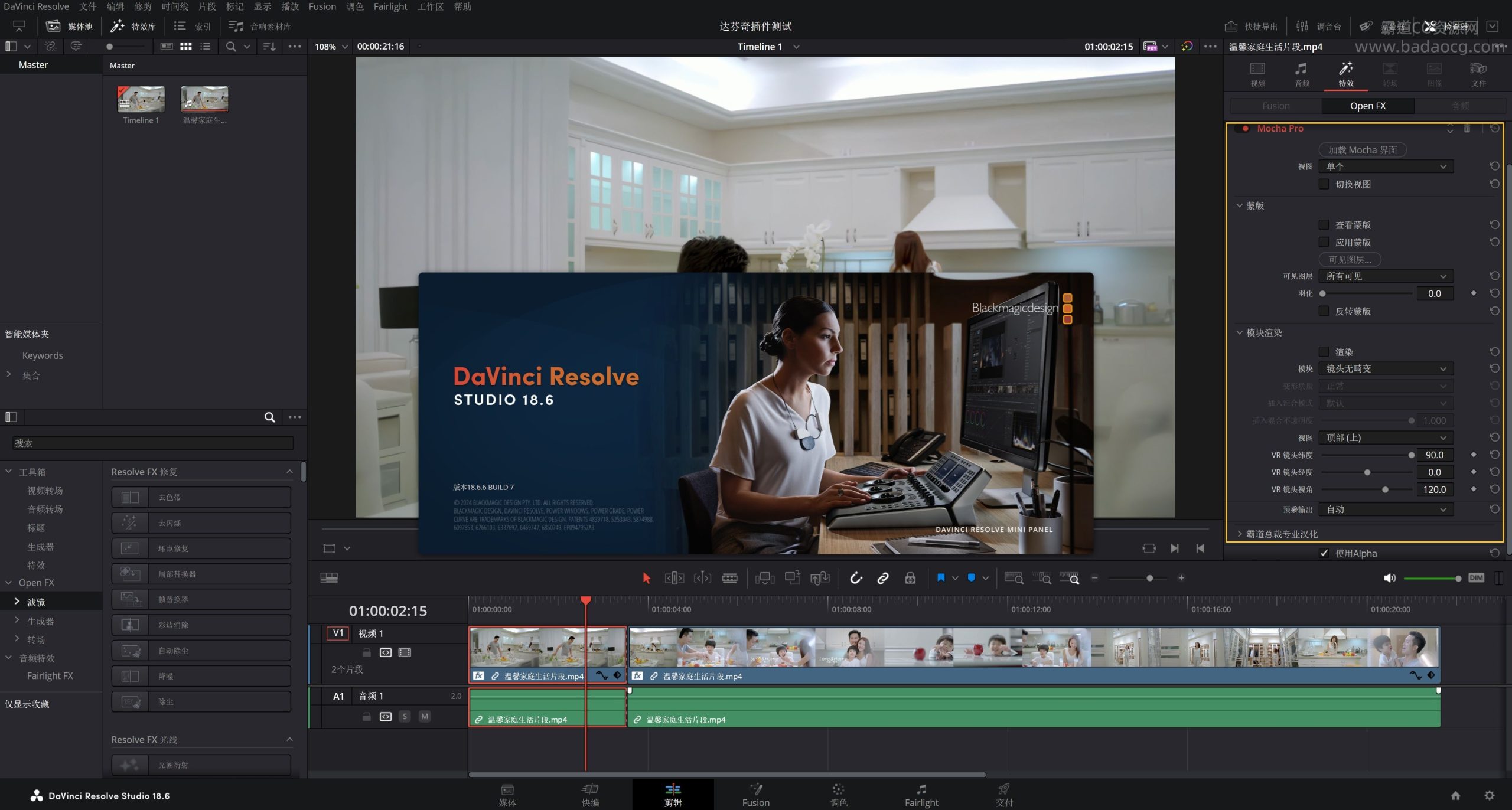Image resolution: width=1512 pixels, height=810 pixels.
Task: Expand the 霸道总裁专业汉化 section
Action: pos(1240,534)
